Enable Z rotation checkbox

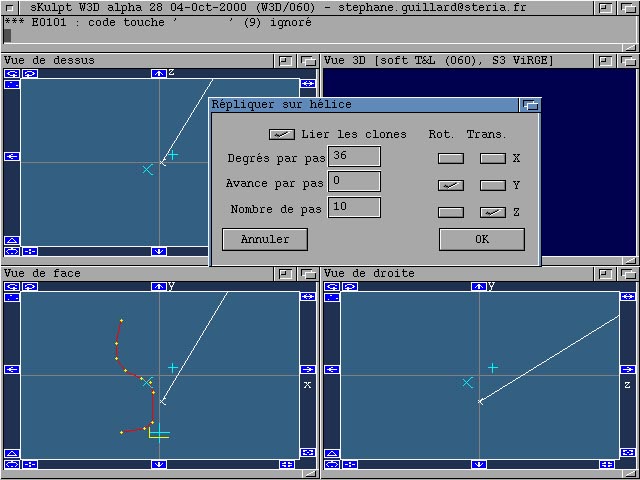click(451, 212)
